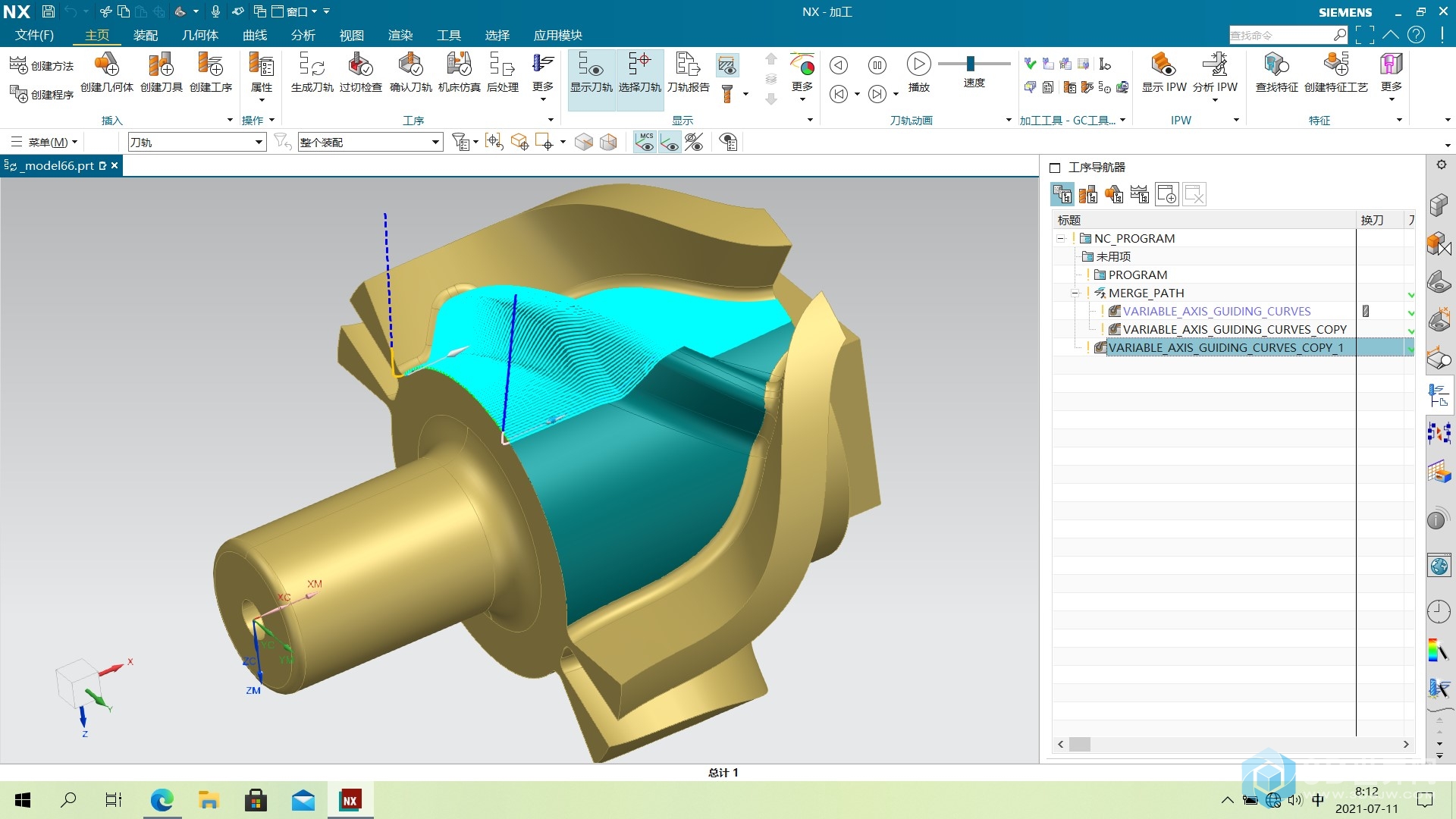Select the _model66.prt document tab
Viewport: 1456px width, 819px height.
(60, 165)
